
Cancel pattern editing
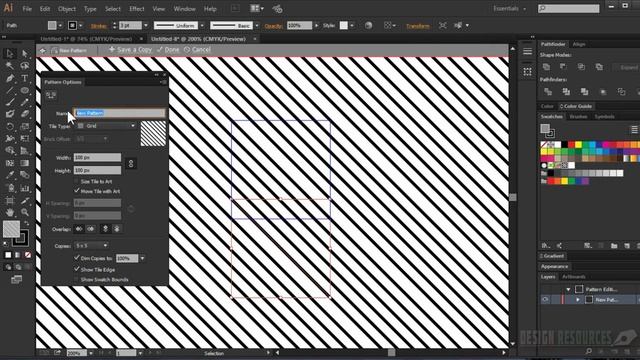197,50
